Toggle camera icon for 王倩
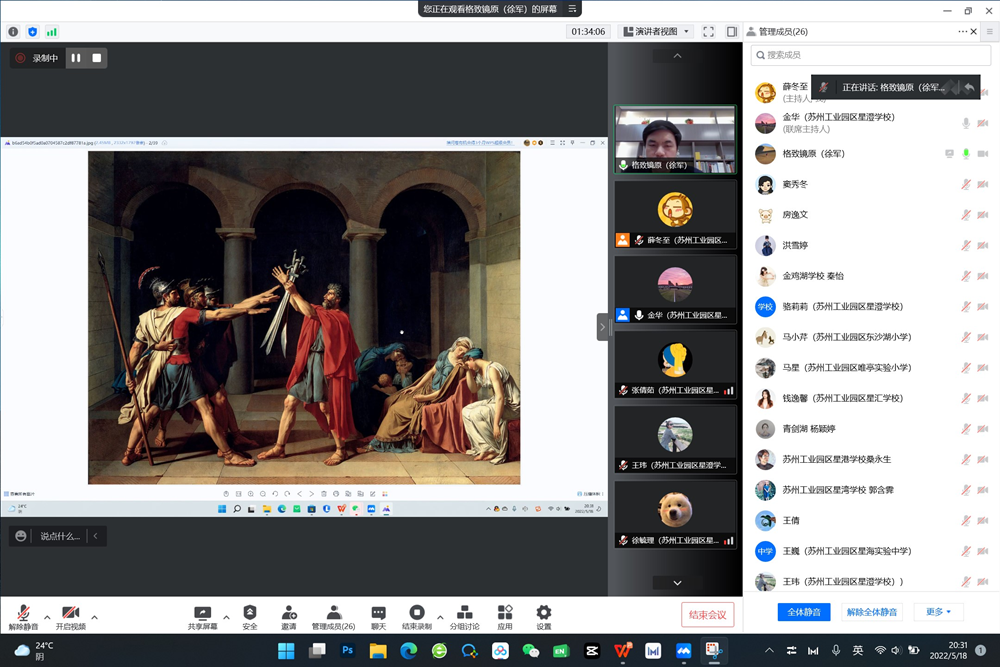 pos(983,520)
